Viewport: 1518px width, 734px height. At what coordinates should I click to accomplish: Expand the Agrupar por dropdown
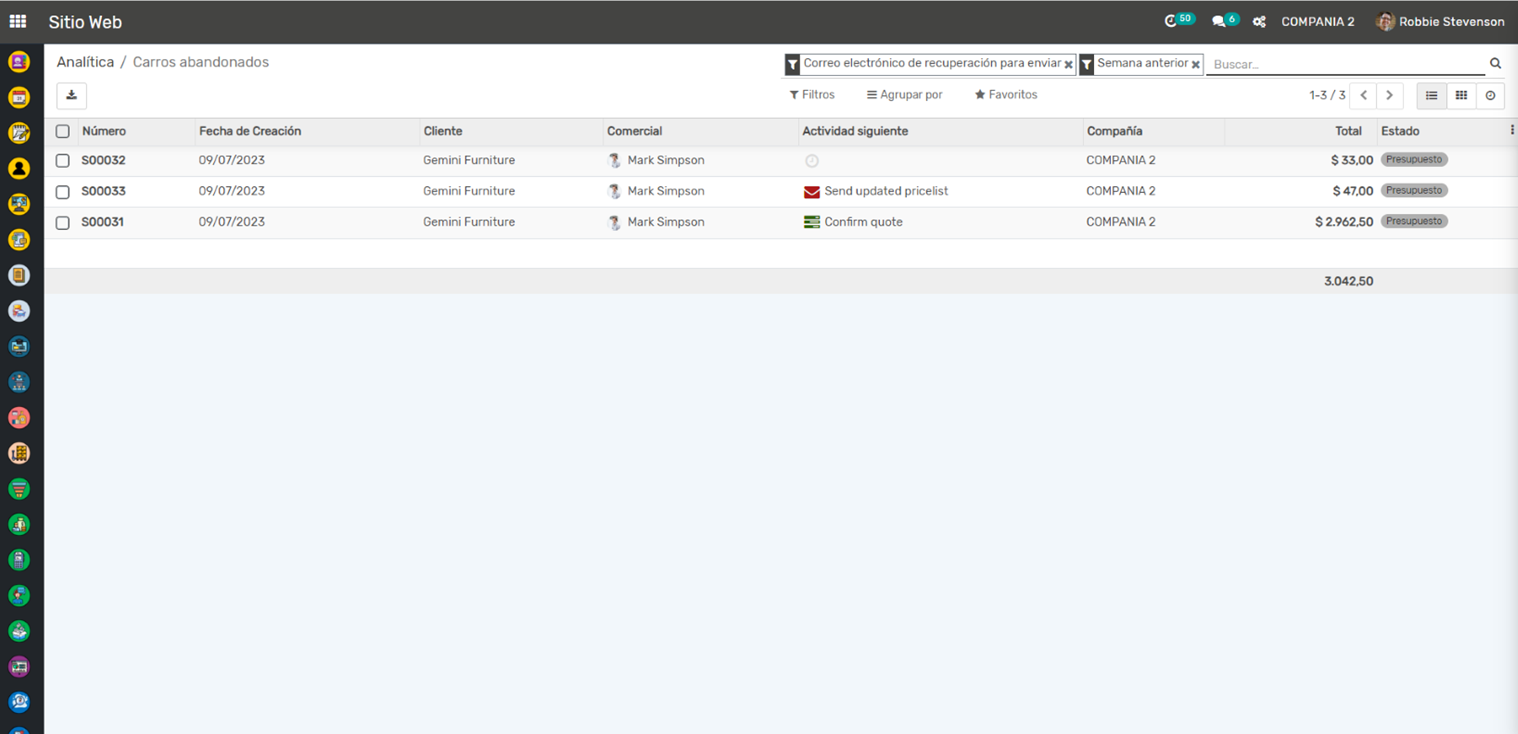(x=904, y=95)
